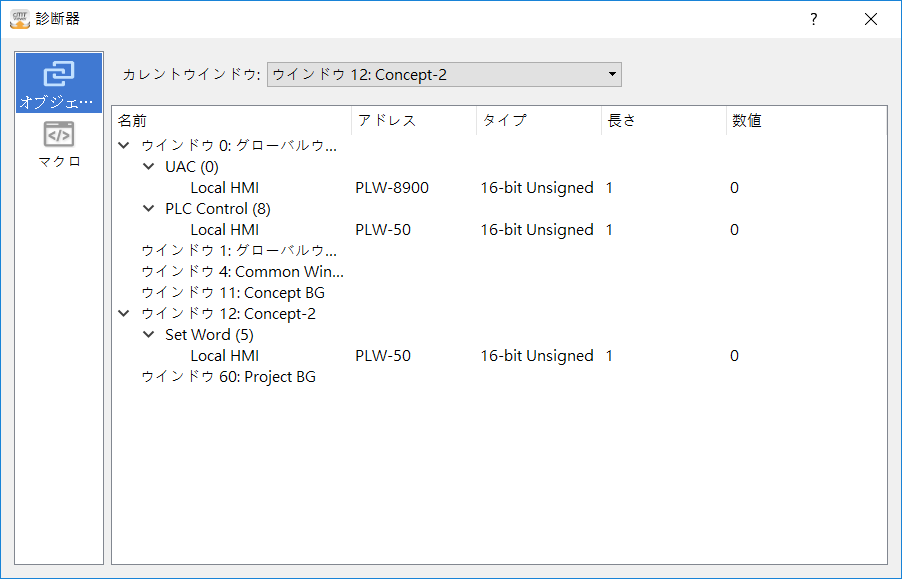Collapse the Set Word (5) node

pos(148,335)
